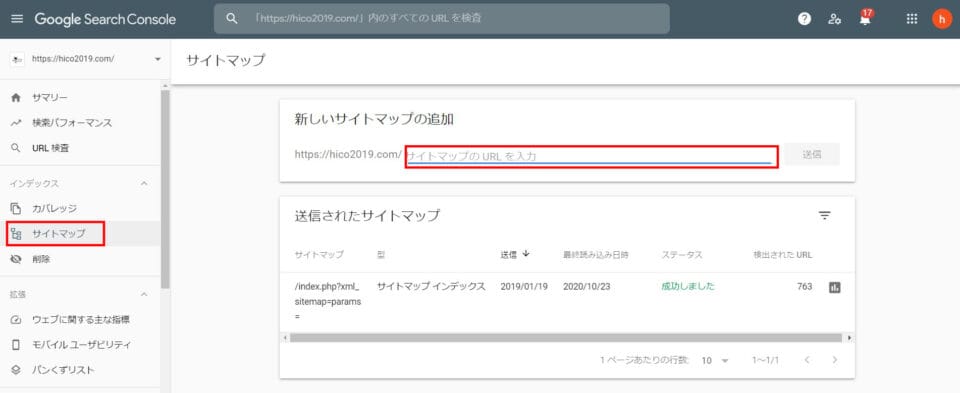The width and height of the screenshot is (960, 393).
Task: Go to the next page chevron
Action: [x=834, y=360]
